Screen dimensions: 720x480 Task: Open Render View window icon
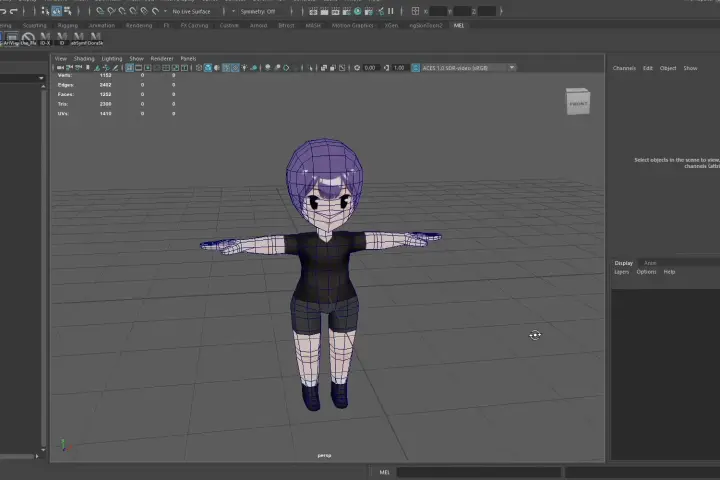pos(313,11)
